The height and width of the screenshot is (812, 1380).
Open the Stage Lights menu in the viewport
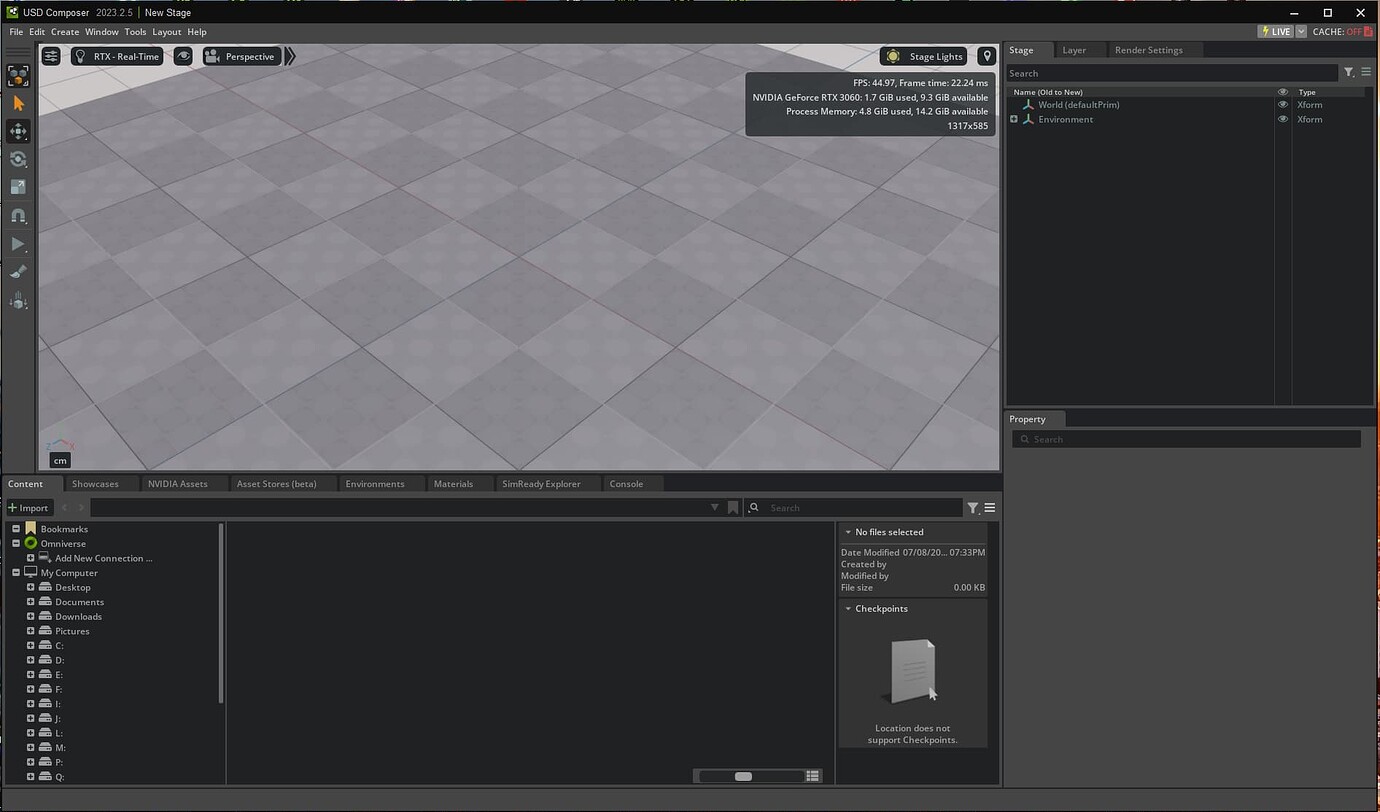pos(922,56)
